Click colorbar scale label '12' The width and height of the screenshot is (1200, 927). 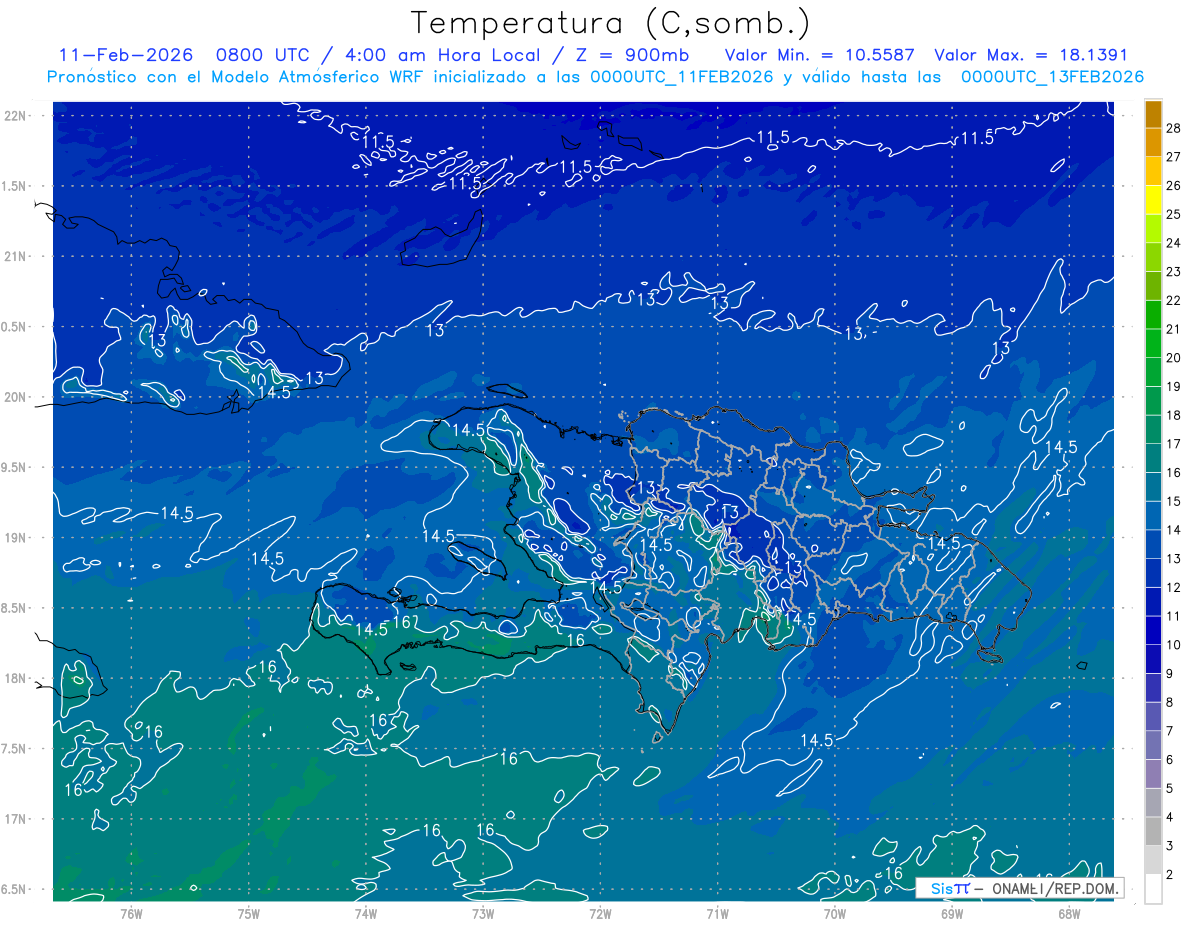tap(1174, 588)
